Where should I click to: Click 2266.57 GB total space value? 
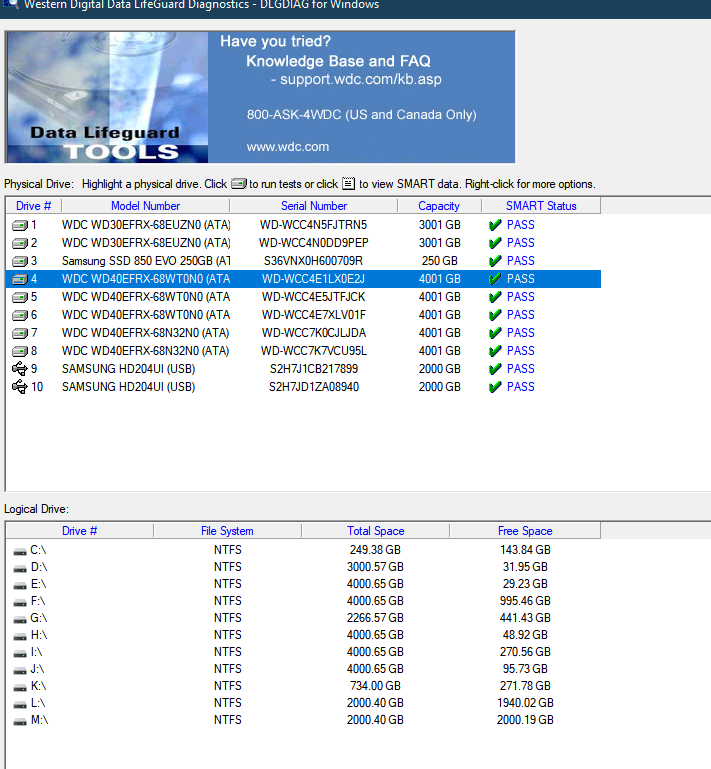click(x=375, y=618)
